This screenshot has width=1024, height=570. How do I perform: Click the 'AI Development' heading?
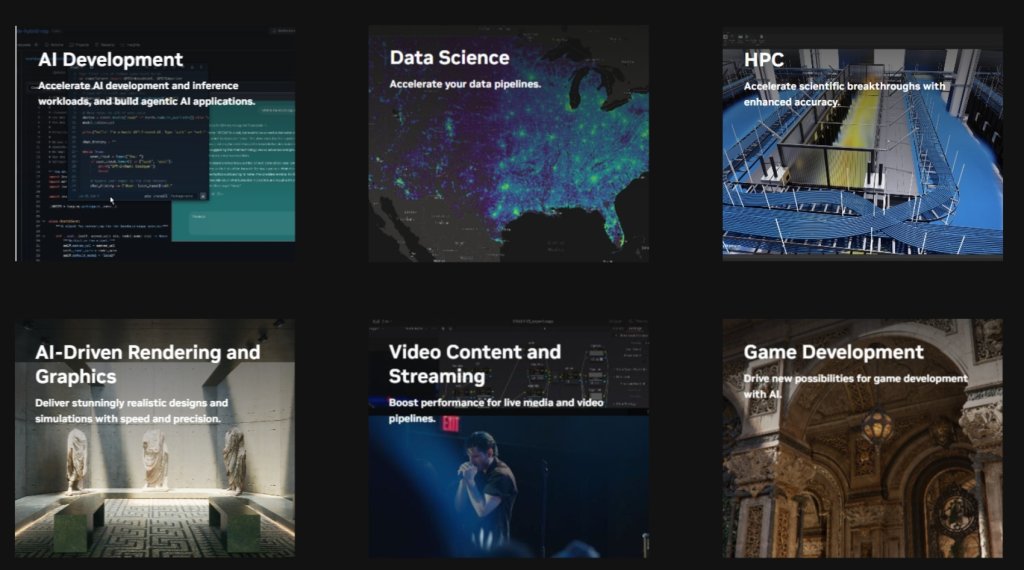pyautogui.click(x=110, y=59)
